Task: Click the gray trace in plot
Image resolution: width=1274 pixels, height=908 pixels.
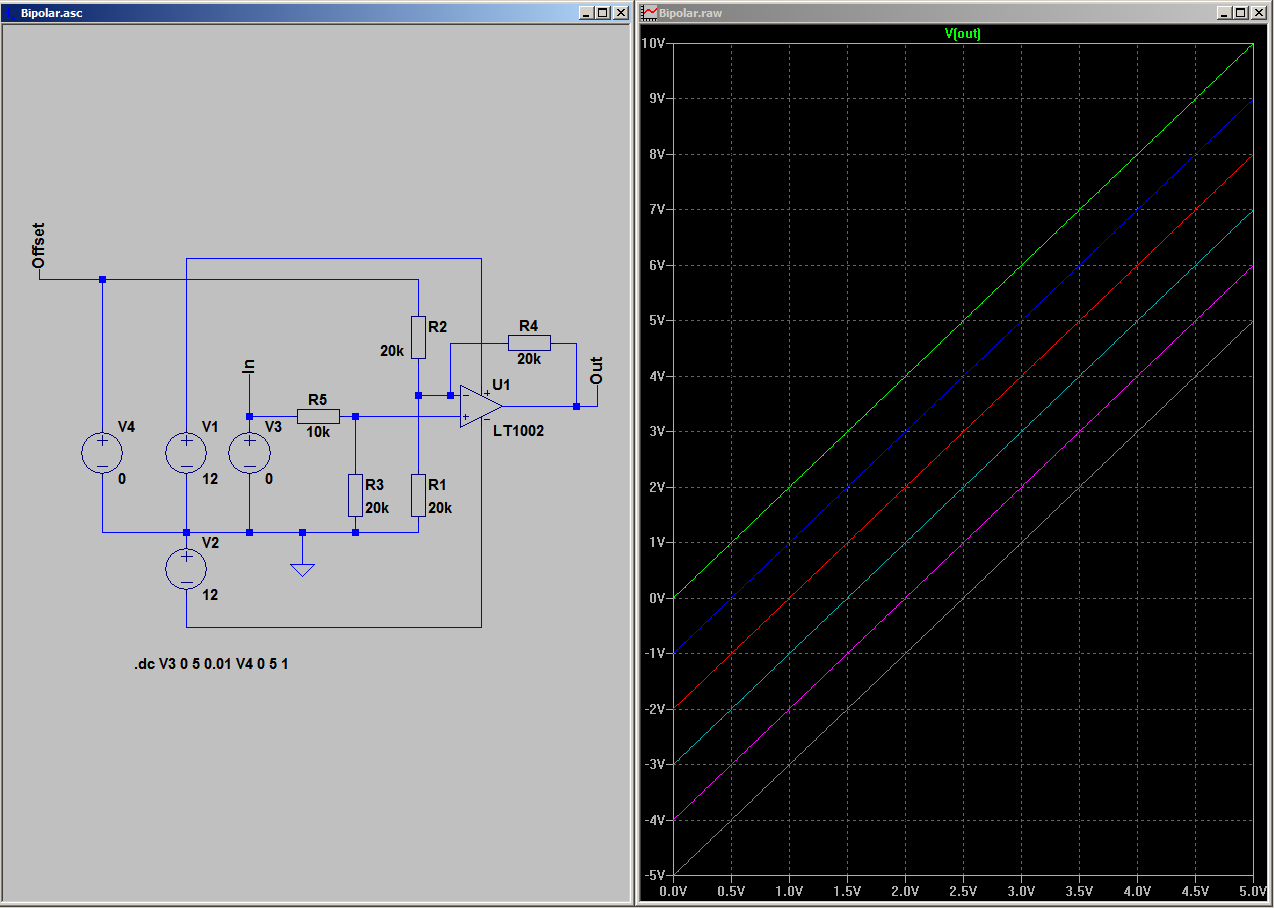Action: [963, 598]
